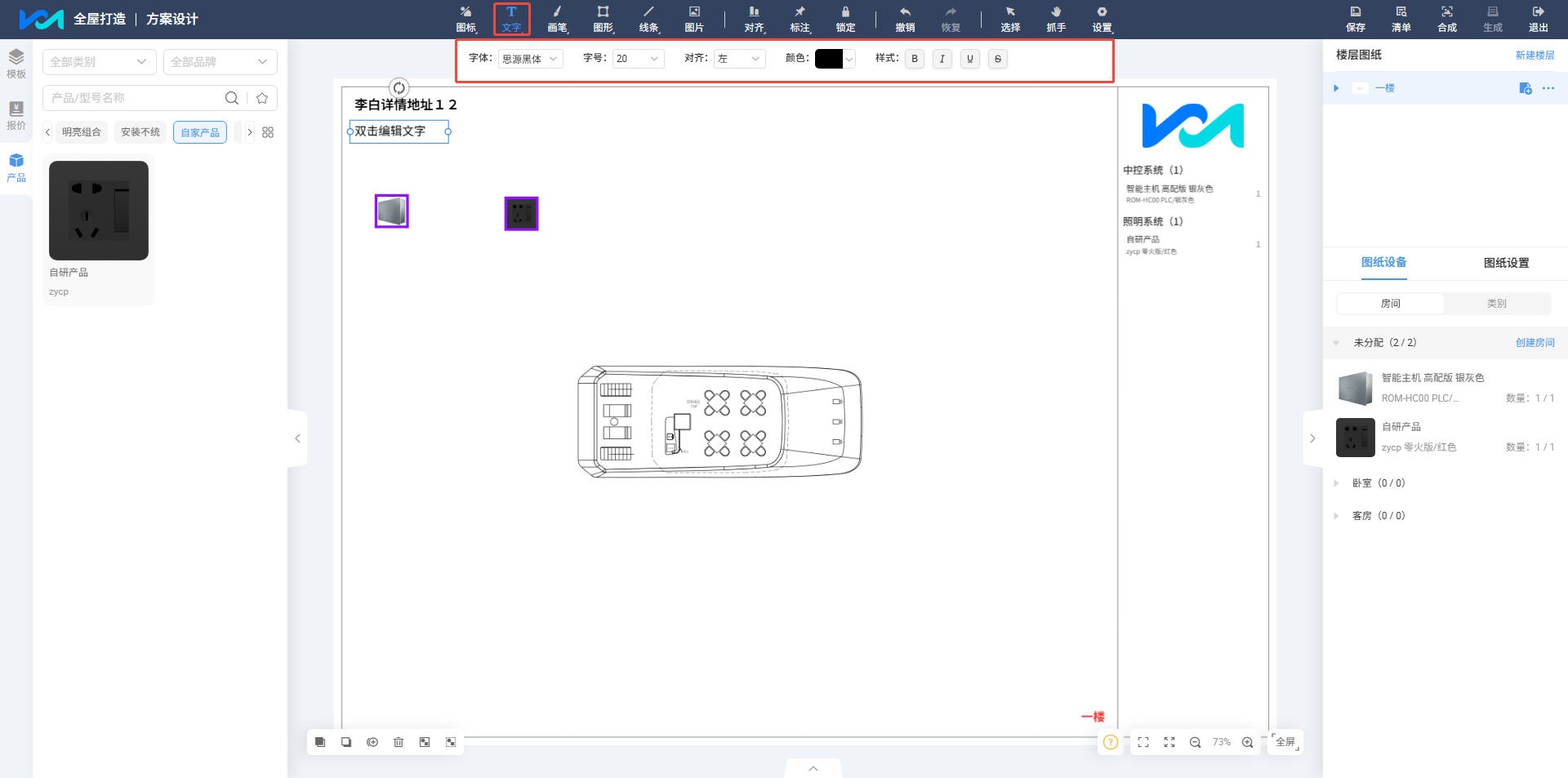The image size is (1568, 778).
Task: Switch product list to grid view
Action: point(268,132)
